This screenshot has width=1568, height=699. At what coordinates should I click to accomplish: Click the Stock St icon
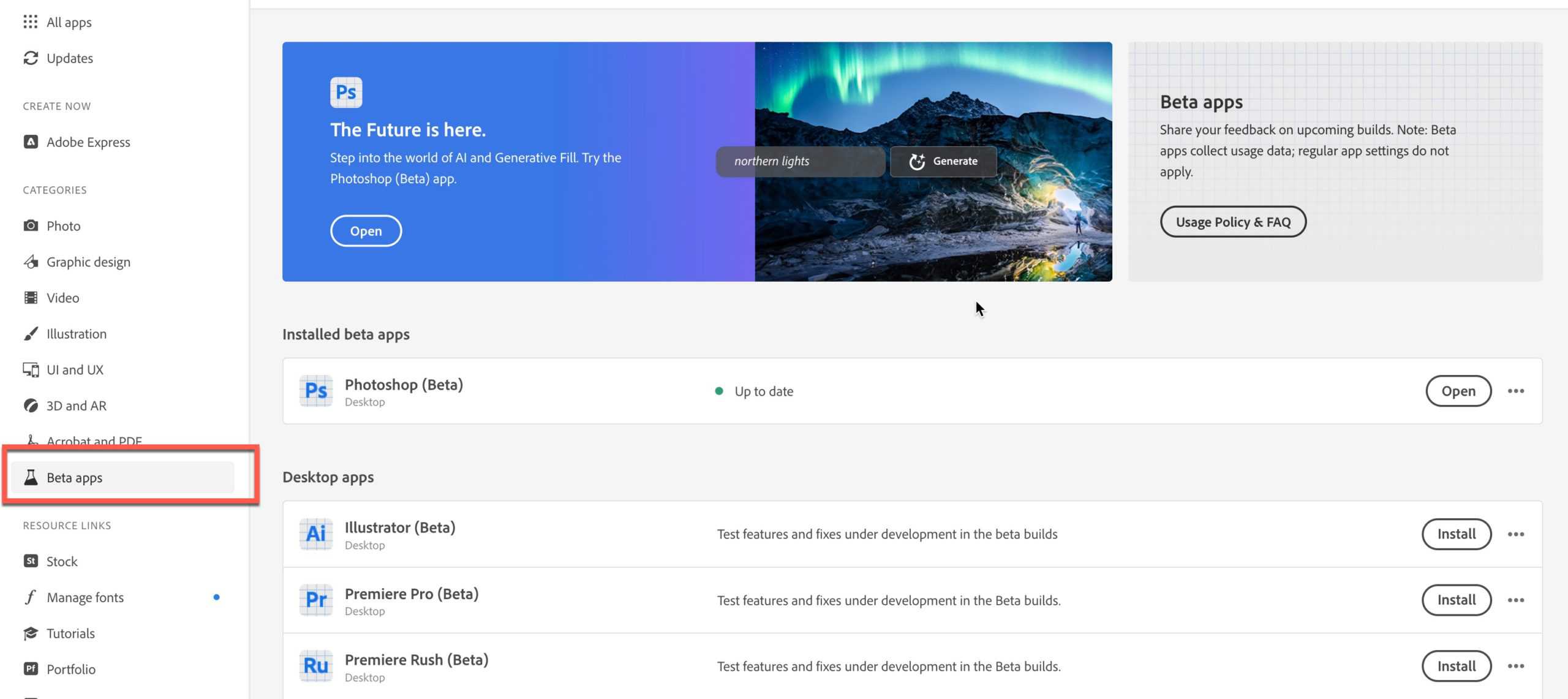pos(31,561)
